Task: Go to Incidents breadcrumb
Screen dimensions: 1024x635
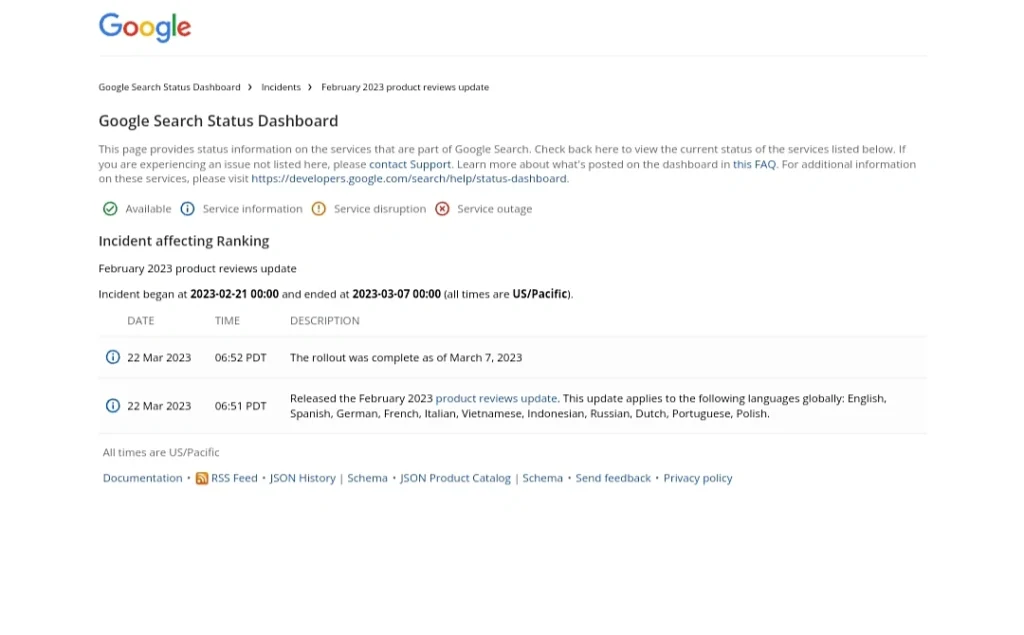Action: point(281,87)
